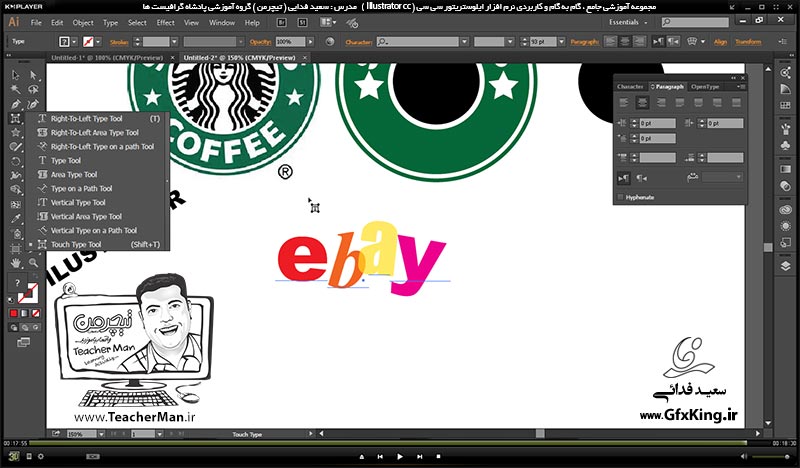Click the Change Screen Mode icon

click(23, 342)
